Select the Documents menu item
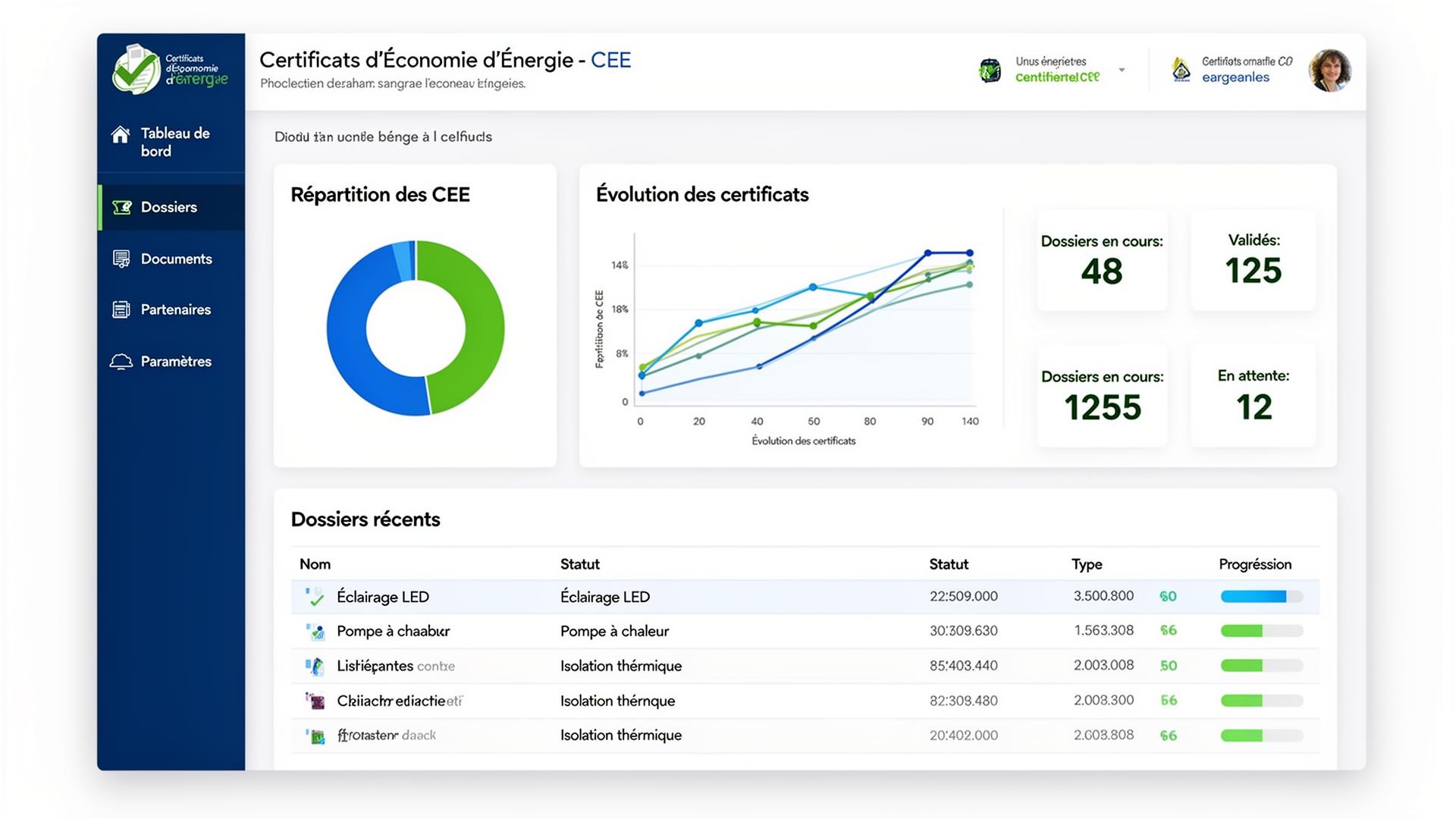Screen dimensions: 1456x819 tap(176, 259)
